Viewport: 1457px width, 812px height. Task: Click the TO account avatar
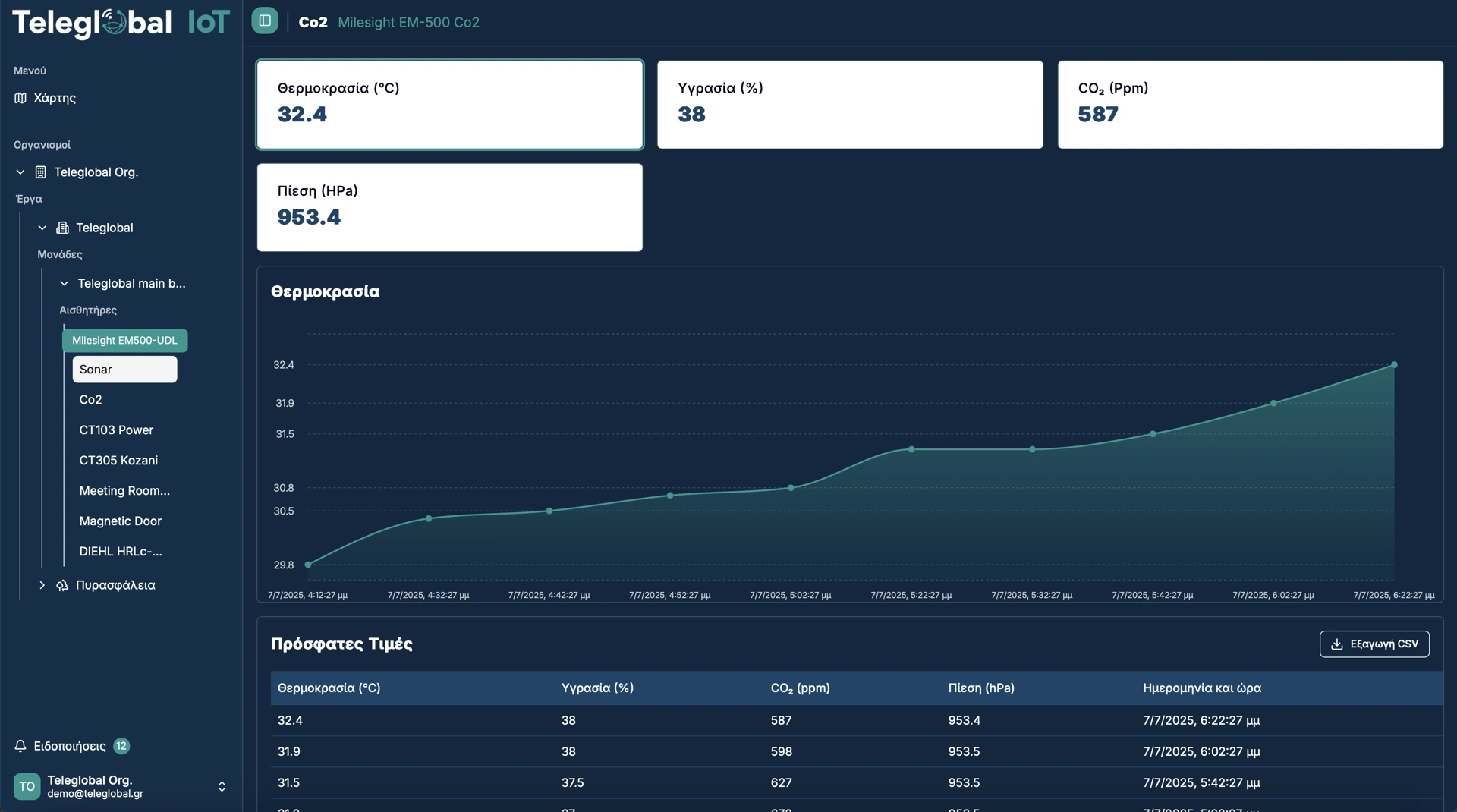(27, 786)
